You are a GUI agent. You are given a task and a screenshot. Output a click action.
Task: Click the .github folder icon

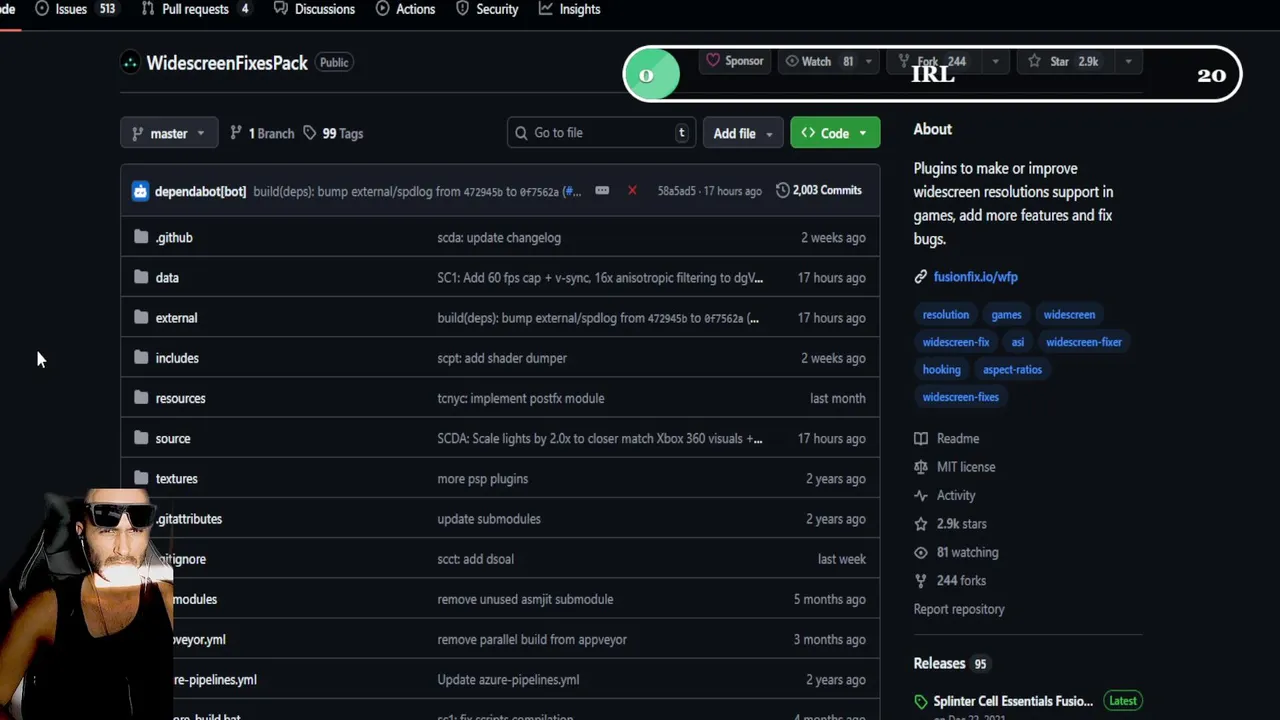click(141, 237)
